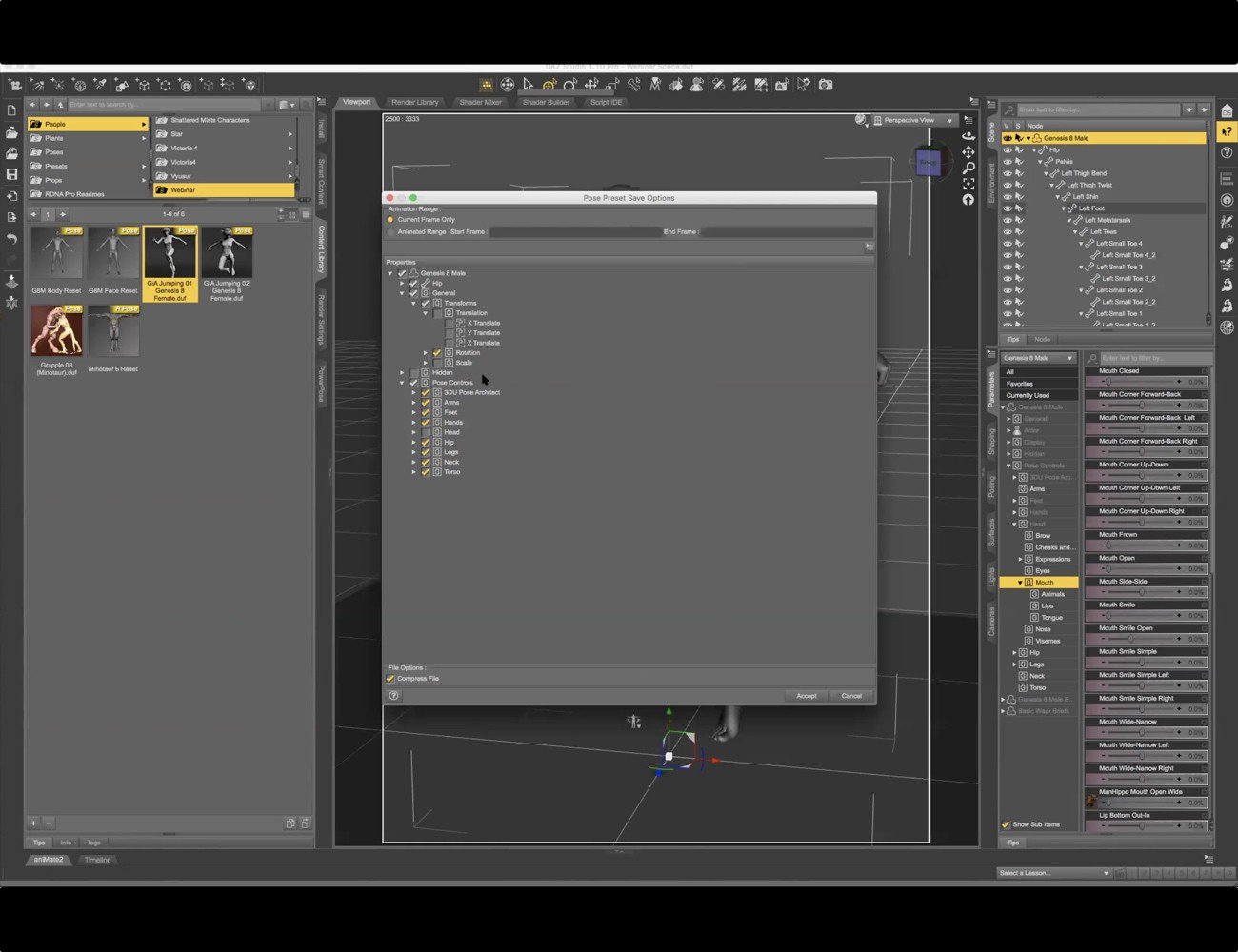Click the Undo arrow in left toolbar
The height and width of the screenshot is (952, 1238).
(12, 239)
